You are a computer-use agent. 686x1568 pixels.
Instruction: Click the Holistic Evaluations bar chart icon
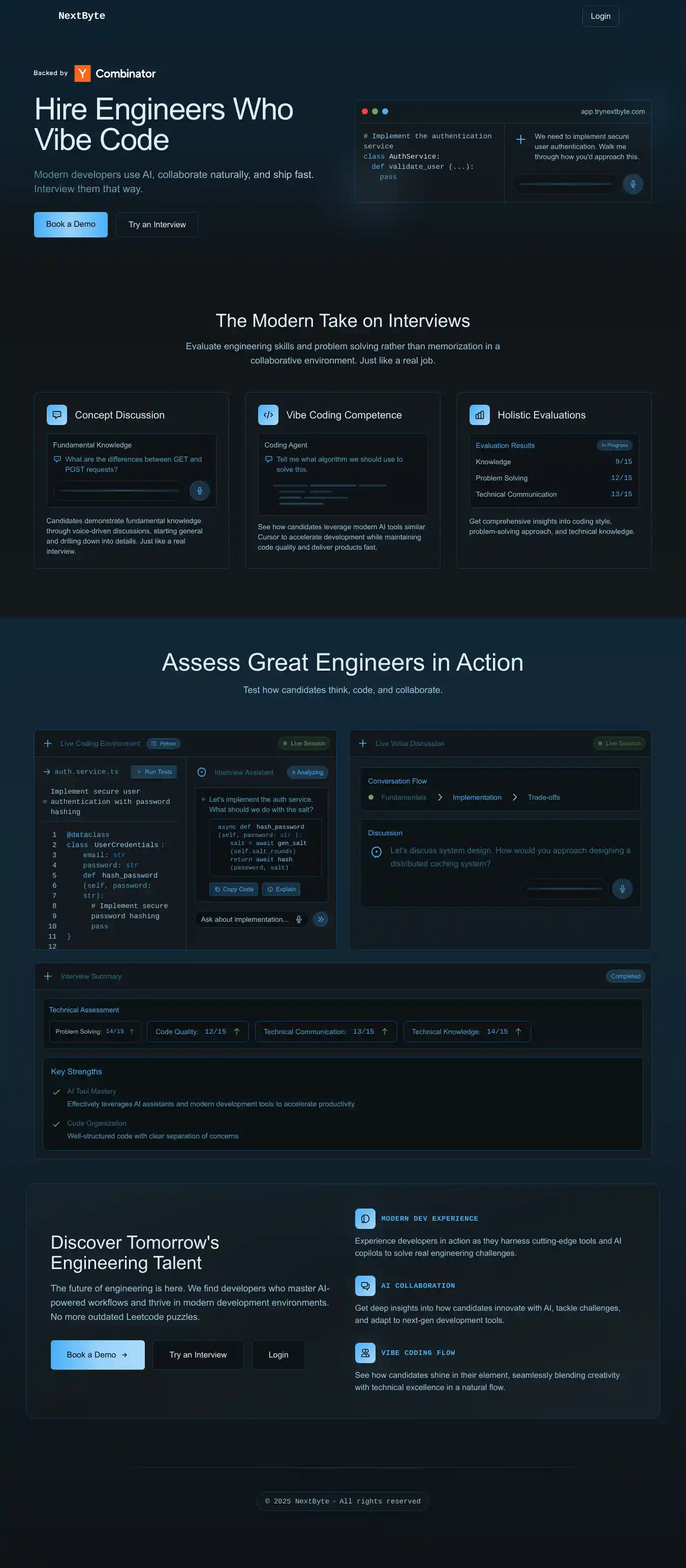pos(479,414)
